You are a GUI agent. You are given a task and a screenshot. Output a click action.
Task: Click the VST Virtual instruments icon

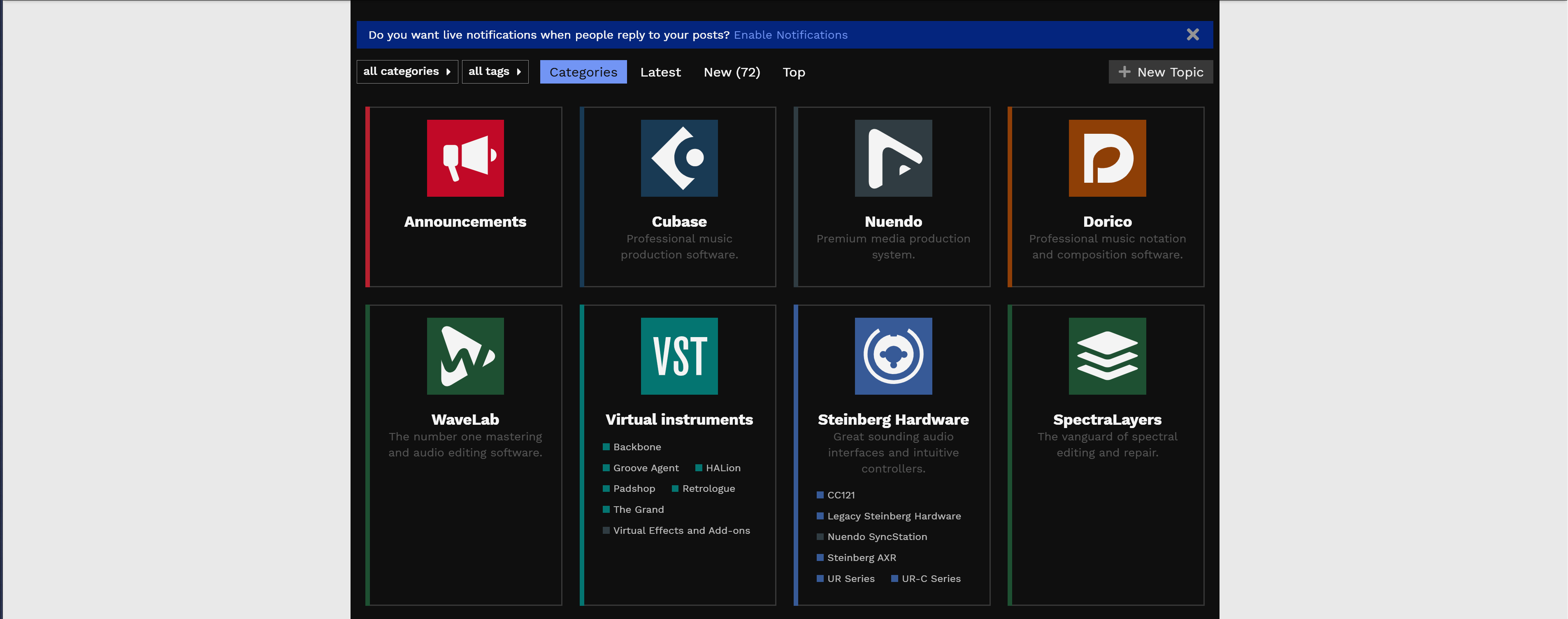(x=679, y=356)
